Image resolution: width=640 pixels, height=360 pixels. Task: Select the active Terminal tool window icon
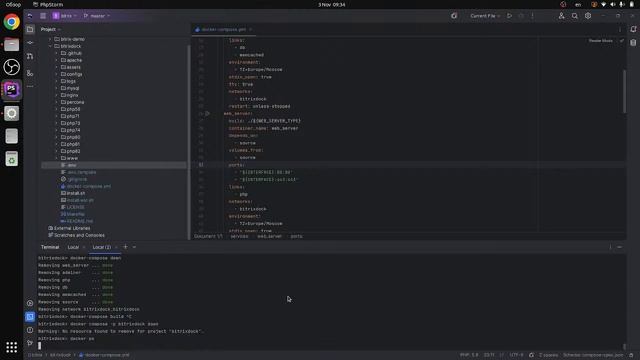tap(30, 317)
